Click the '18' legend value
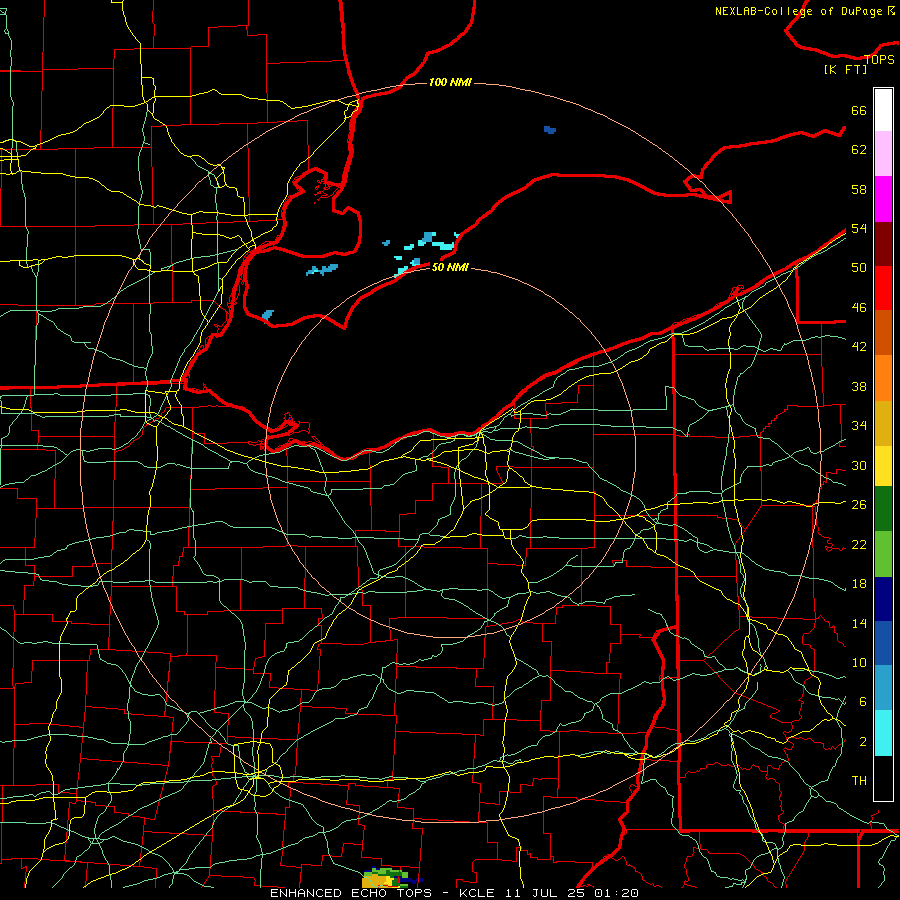900x900 pixels. tap(859, 584)
